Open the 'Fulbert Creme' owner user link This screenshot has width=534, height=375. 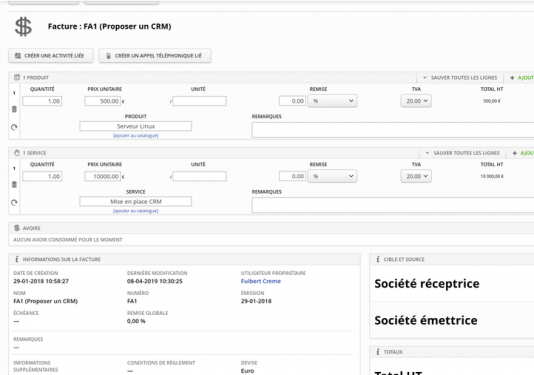click(x=261, y=281)
